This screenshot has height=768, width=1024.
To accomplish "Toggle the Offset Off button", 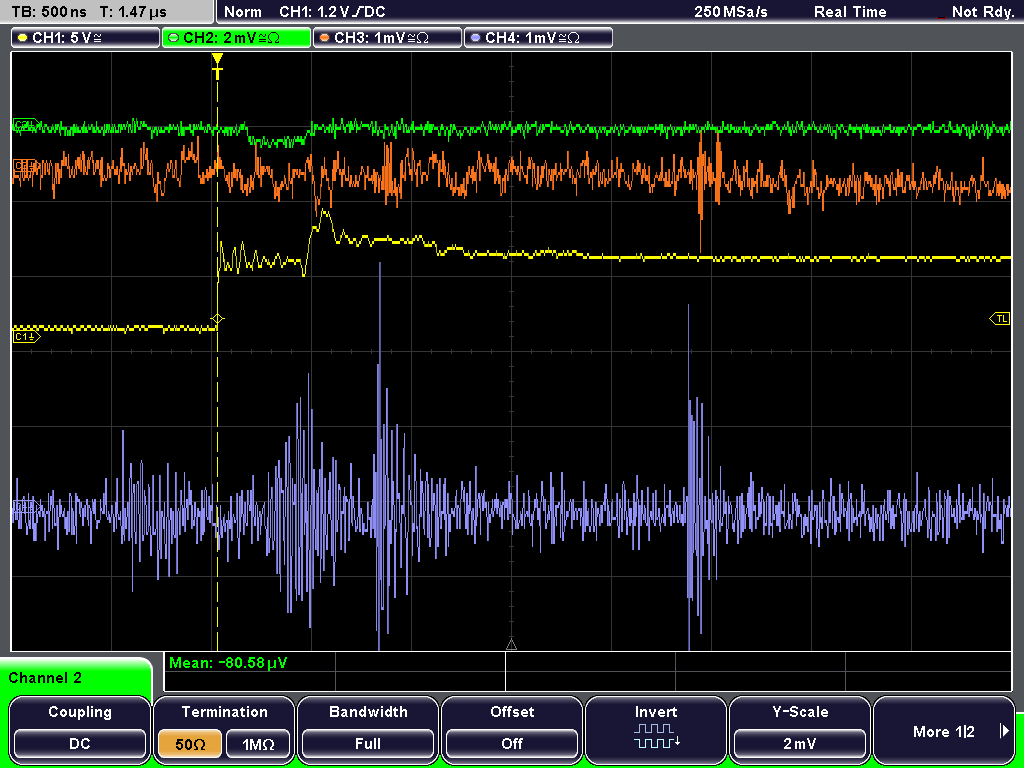I will pyautogui.click(x=512, y=730).
